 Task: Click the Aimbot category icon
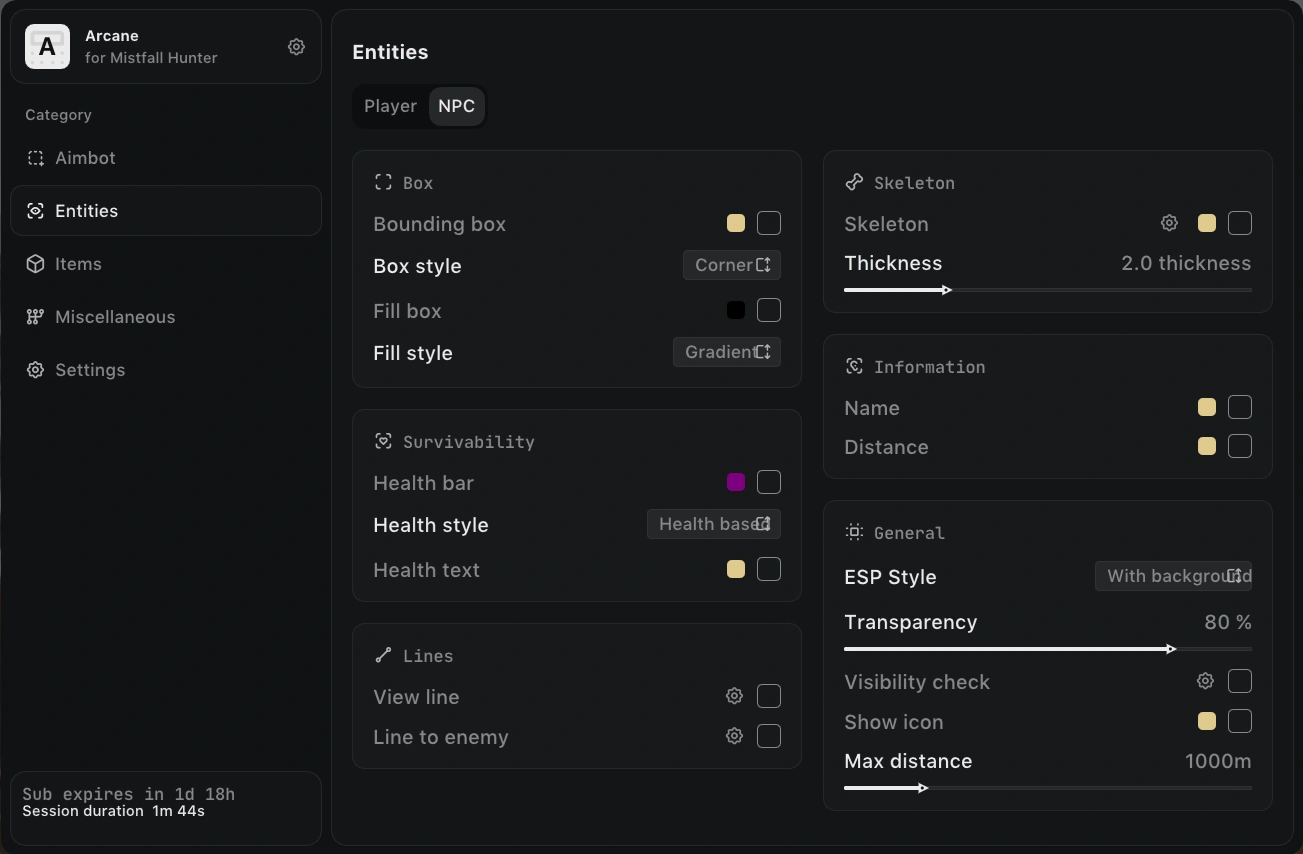point(35,158)
